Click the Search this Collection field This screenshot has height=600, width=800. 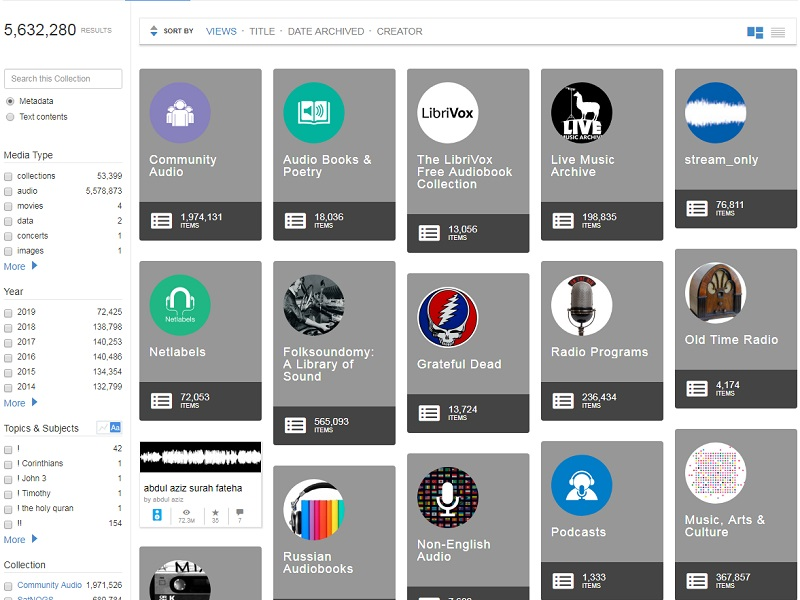click(x=63, y=79)
